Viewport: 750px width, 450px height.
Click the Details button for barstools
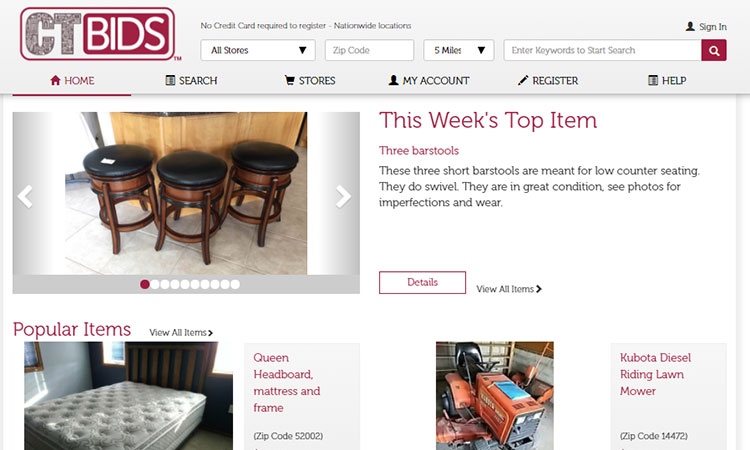422,283
